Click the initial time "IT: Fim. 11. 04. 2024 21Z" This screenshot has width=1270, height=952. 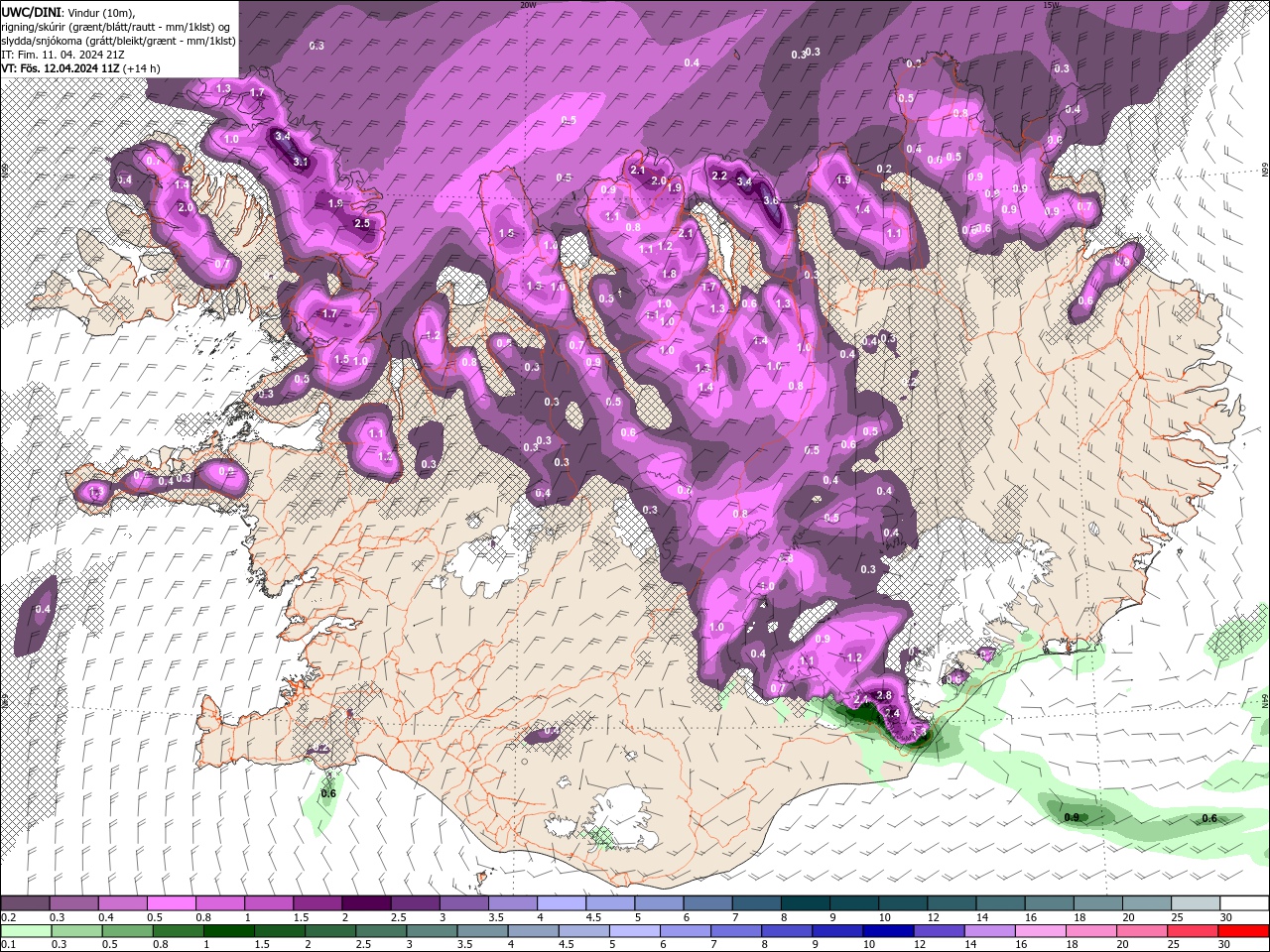click(x=63, y=54)
